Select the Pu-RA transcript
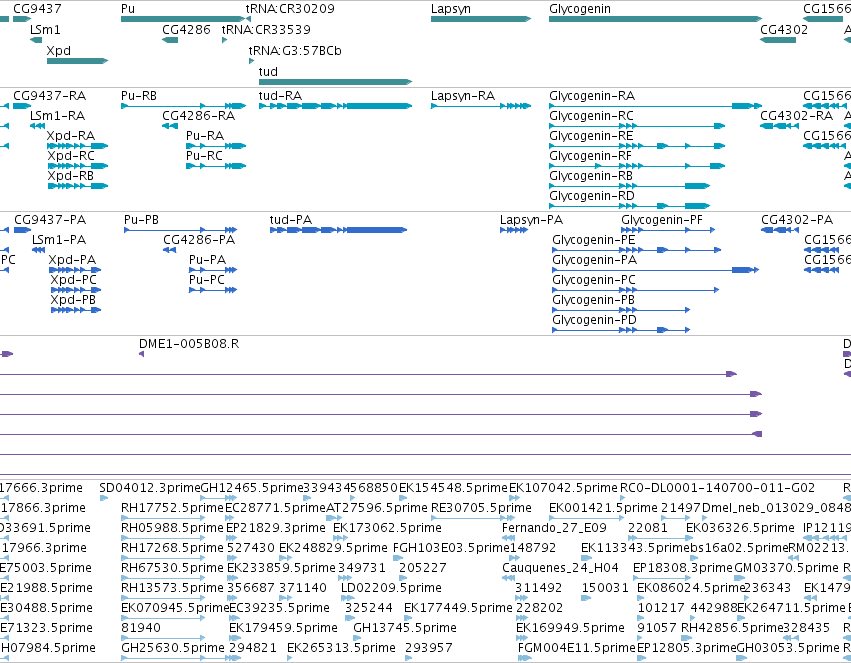Screen dimensions: 851x663 point(216,146)
